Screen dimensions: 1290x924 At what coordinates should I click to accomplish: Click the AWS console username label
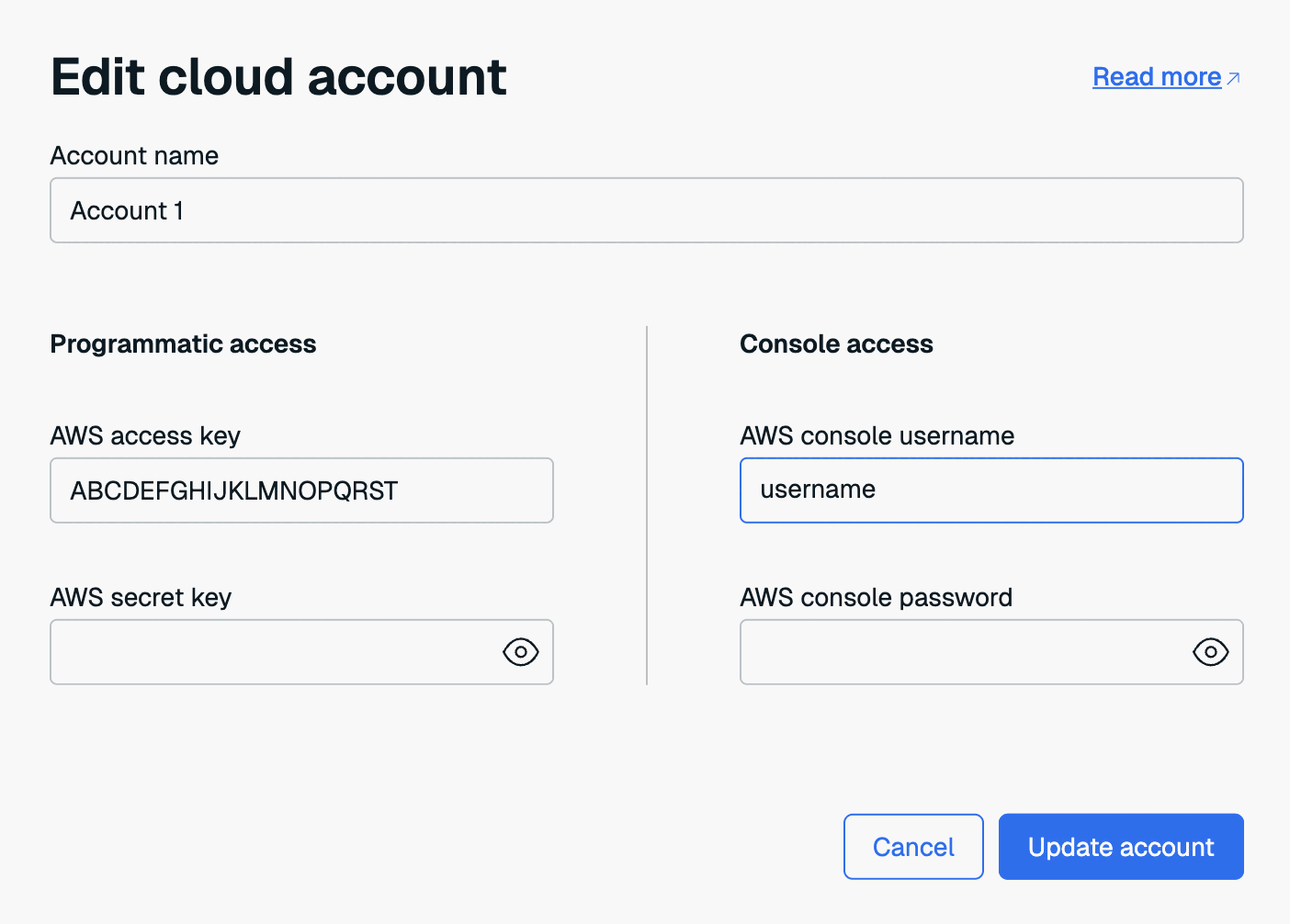[x=877, y=435]
